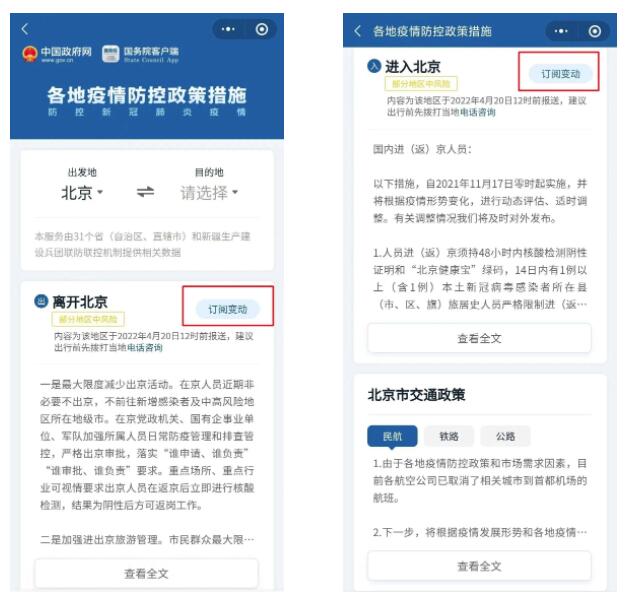
Task: Tap the circular target icon on the right screen
Action: [x=595, y=31]
